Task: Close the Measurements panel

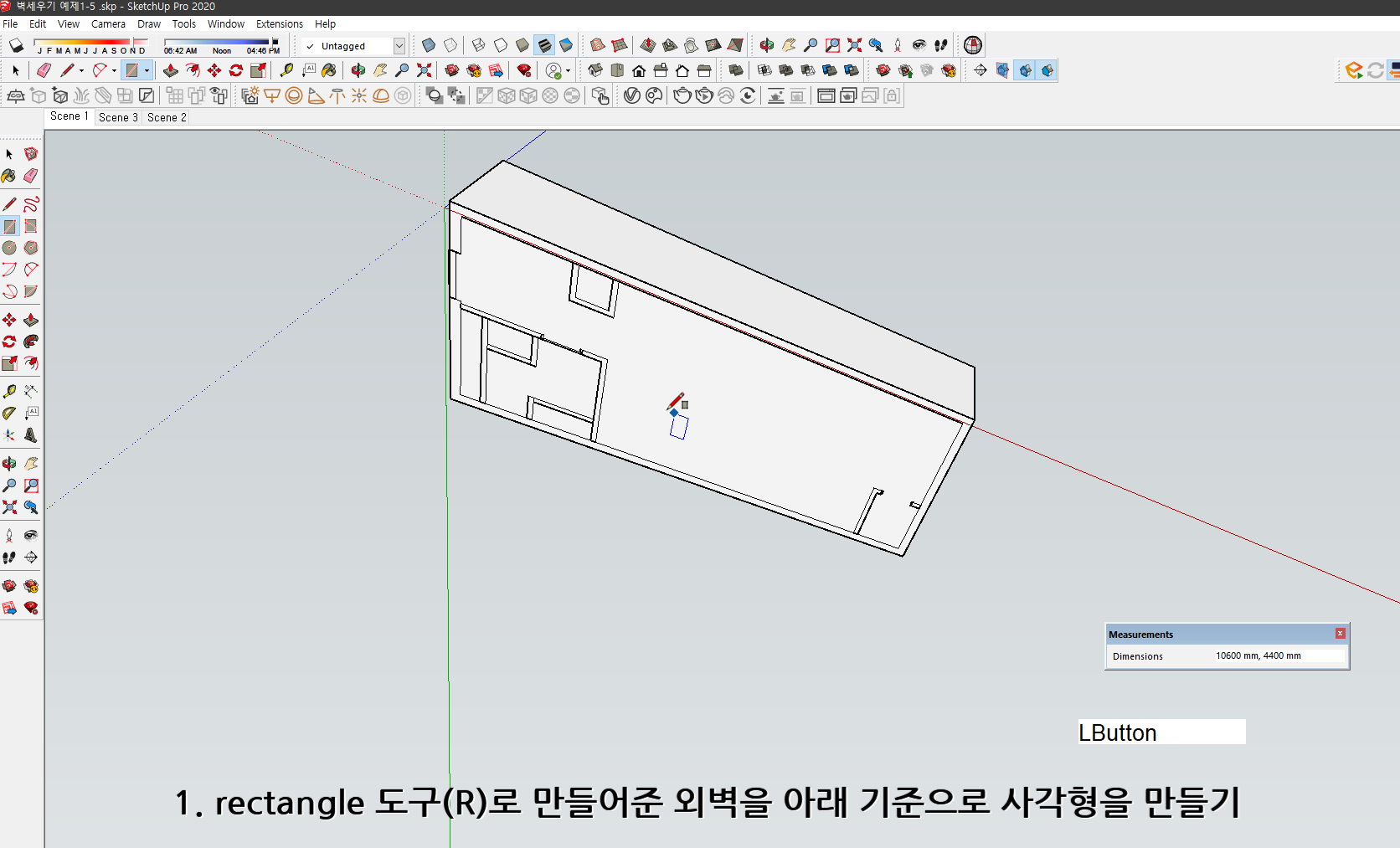Action: point(1340,633)
